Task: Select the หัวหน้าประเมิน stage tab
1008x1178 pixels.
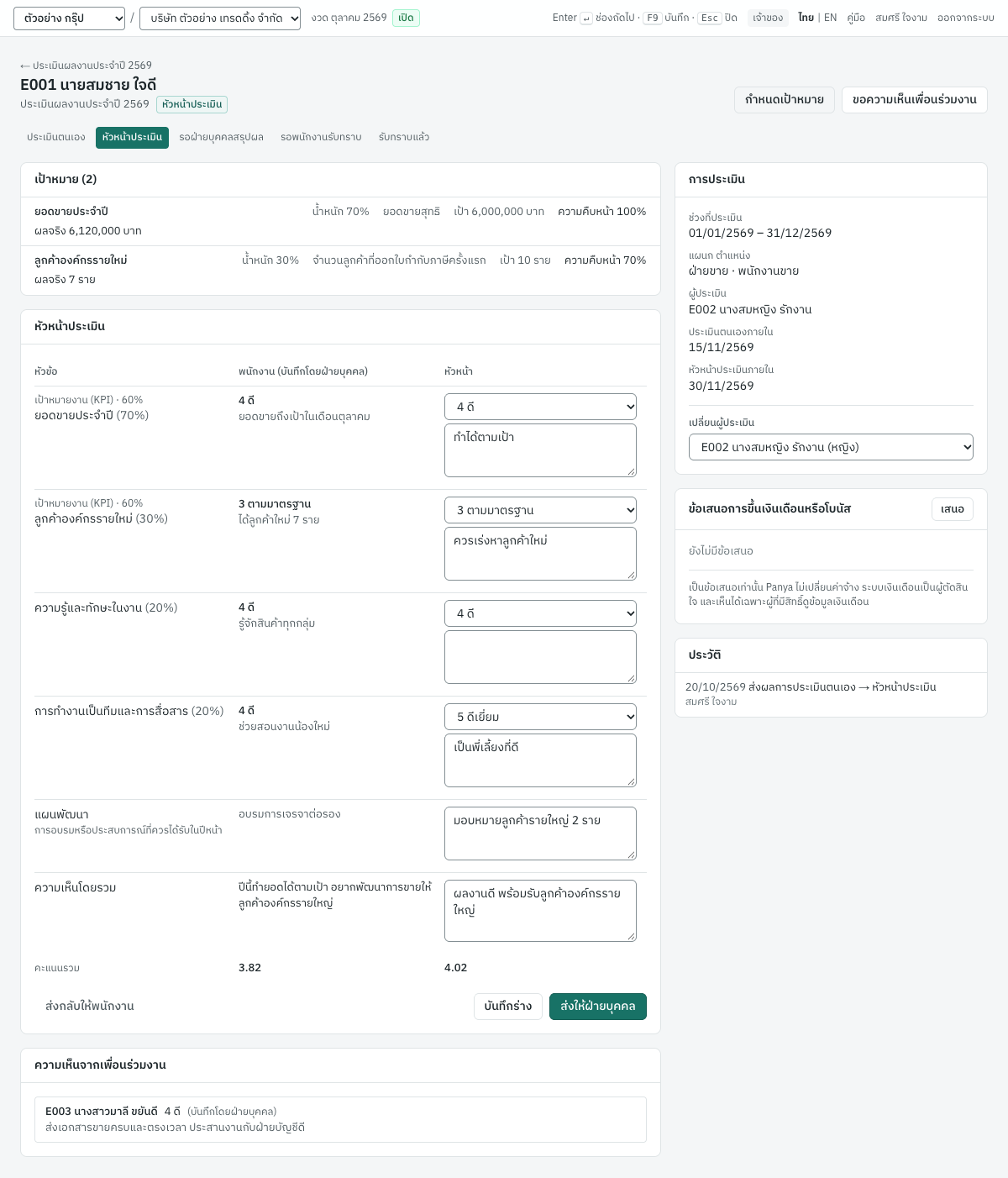Action: [x=132, y=138]
